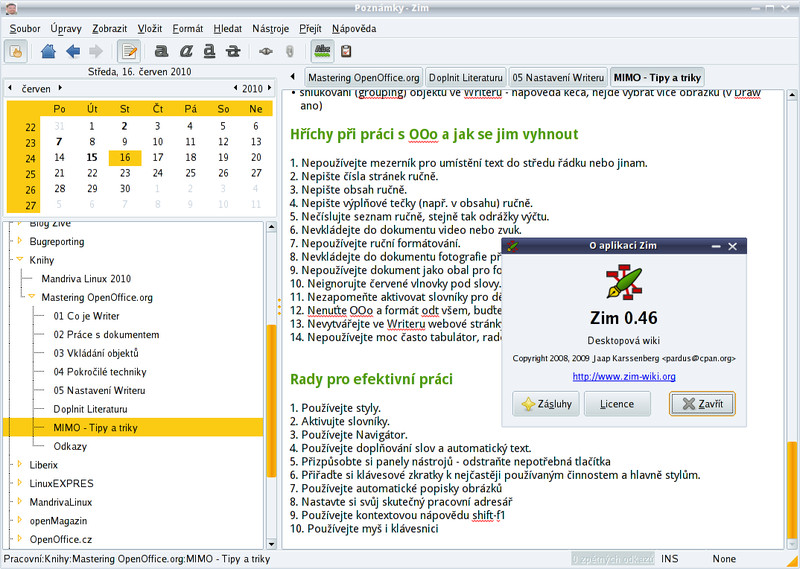Screen dimensions: 800x569
Task: Open the Přejít menu
Action: 310,29
